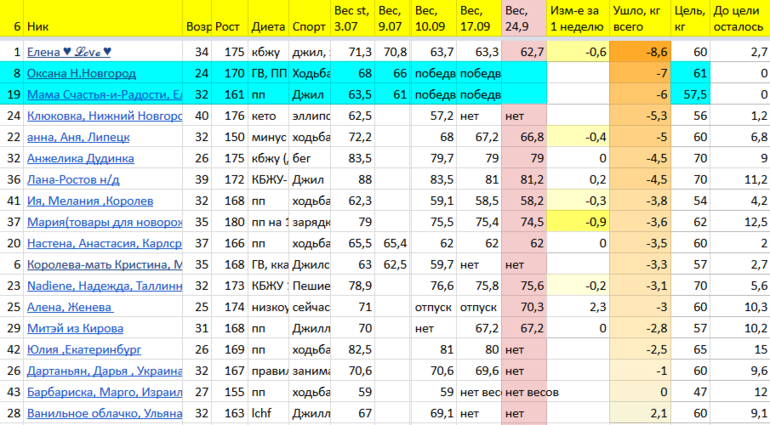Screen dimensions: 770x425
Task: Click the Ушло, кг всего header
Action: pyautogui.click(x=635, y=16)
